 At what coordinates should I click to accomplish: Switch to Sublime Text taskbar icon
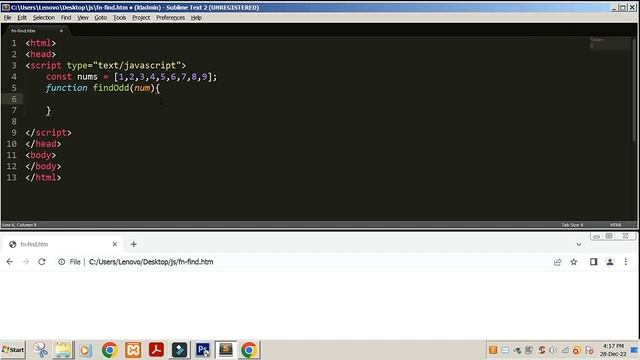(x=226, y=350)
